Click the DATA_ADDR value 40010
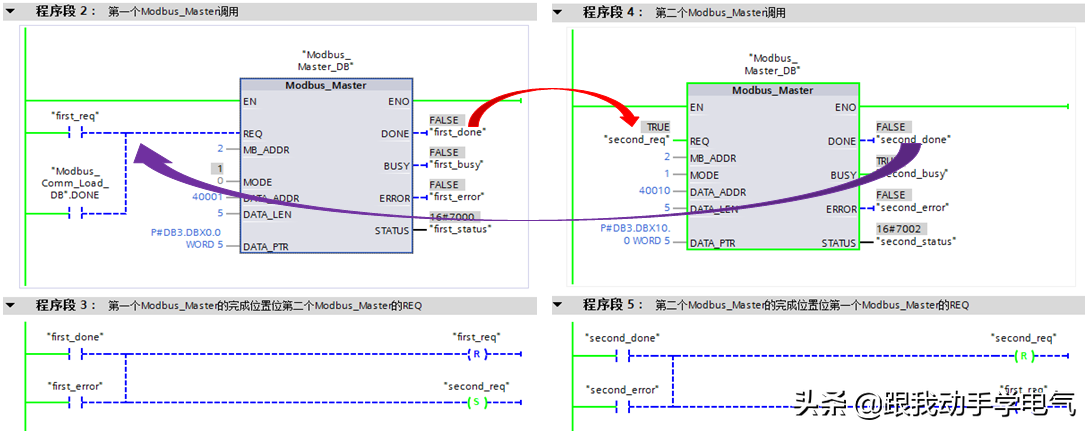The height and width of the screenshot is (431, 1089). pyautogui.click(x=655, y=191)
